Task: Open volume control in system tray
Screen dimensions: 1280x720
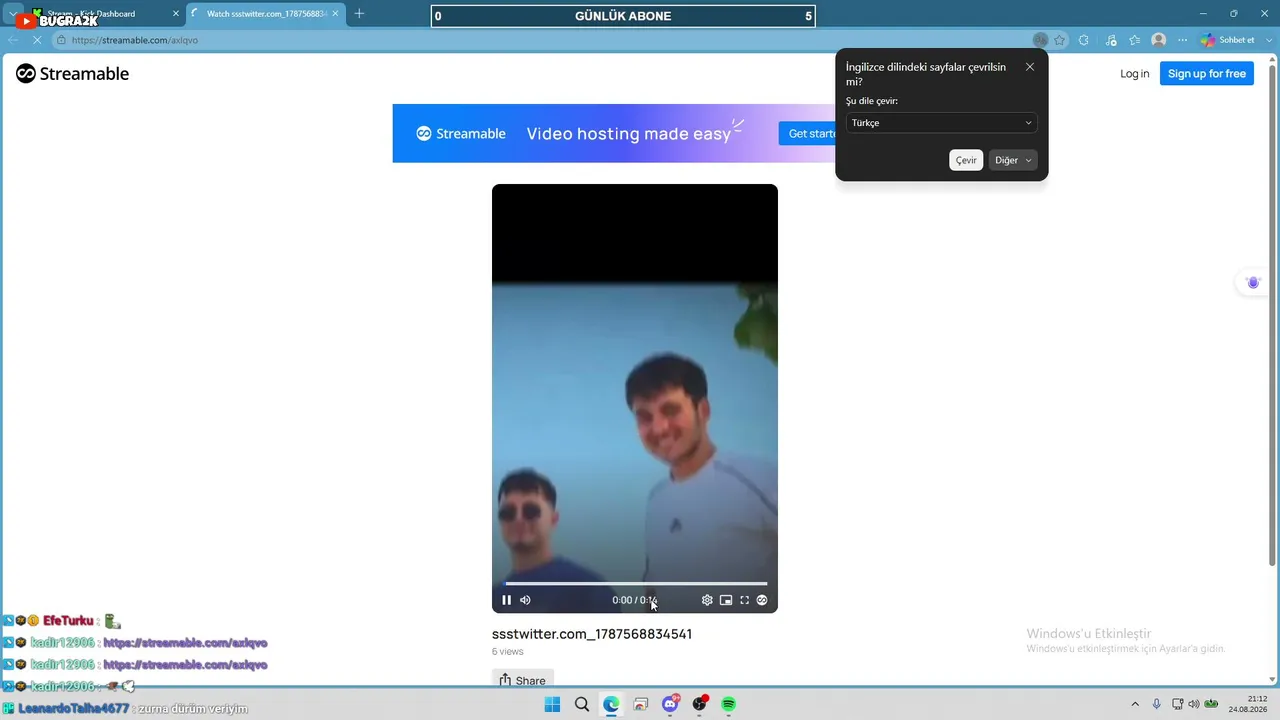Action: pos(1194,704)
